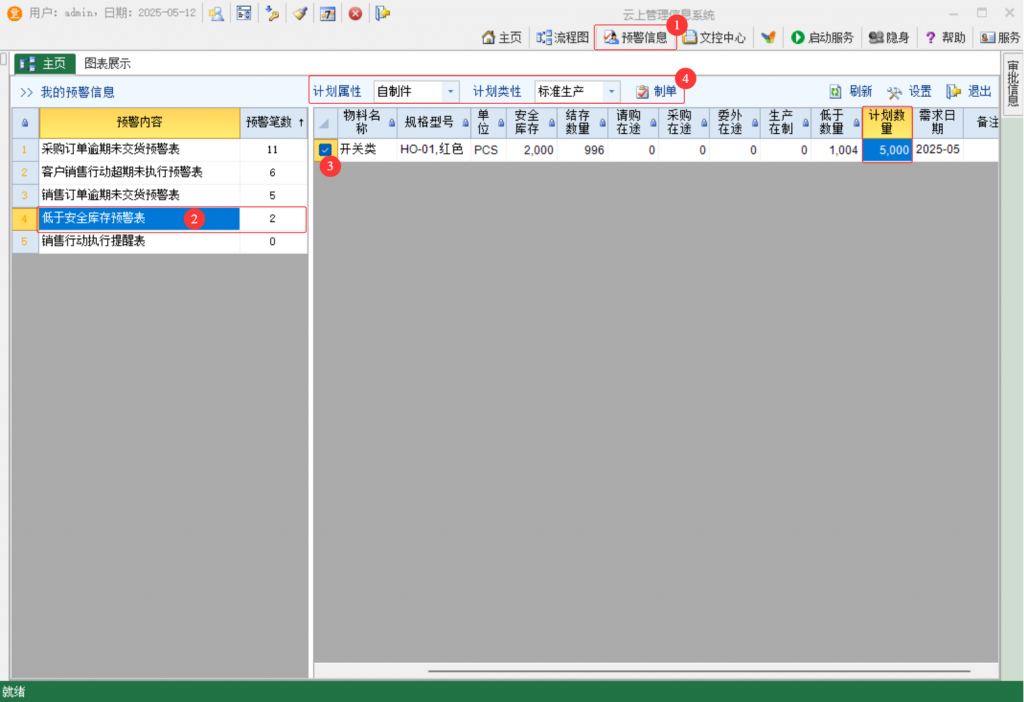The width and height of the screenshot is (1024, 702).
Task: Collapse the 我的预警信息 panel chevron
Action: (x=27, y=92)
